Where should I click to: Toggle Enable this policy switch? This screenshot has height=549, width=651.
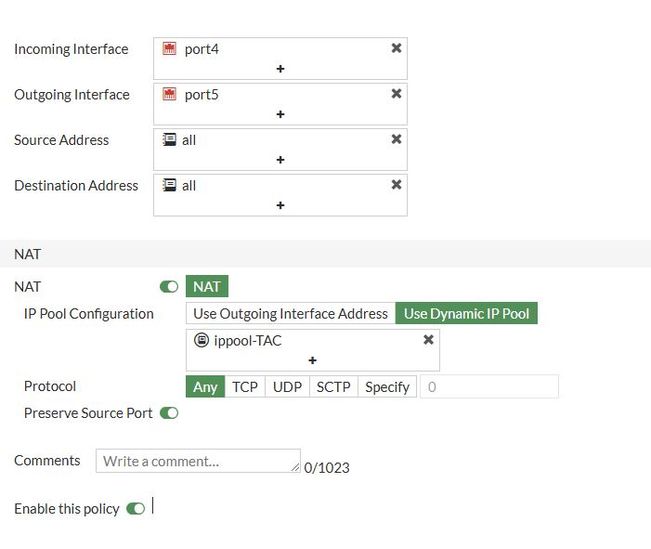pos(136,509)
